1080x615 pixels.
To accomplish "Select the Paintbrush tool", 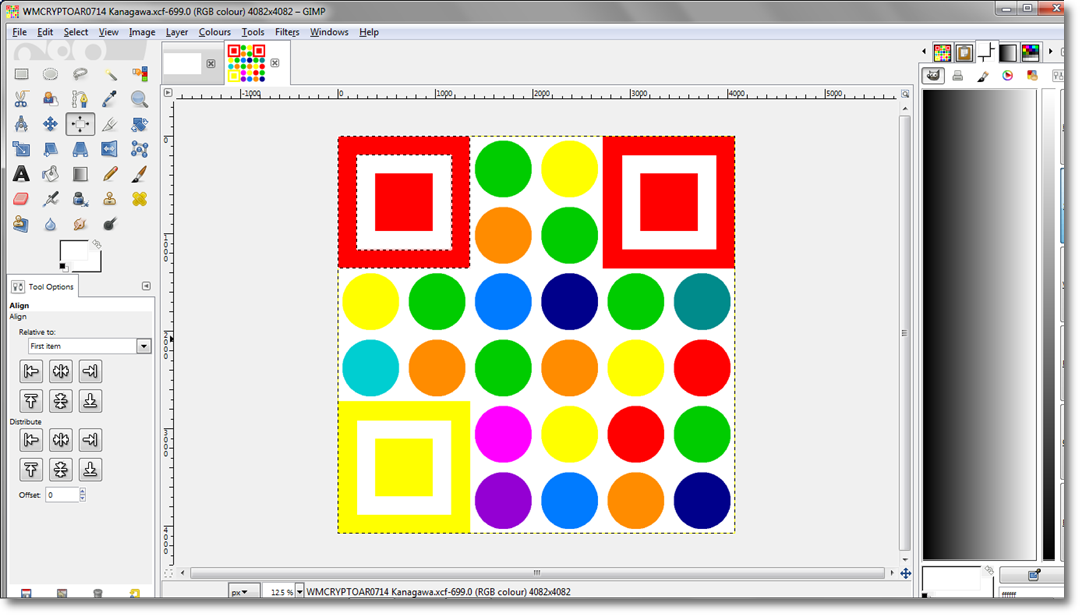I will (x=140, y=174).
